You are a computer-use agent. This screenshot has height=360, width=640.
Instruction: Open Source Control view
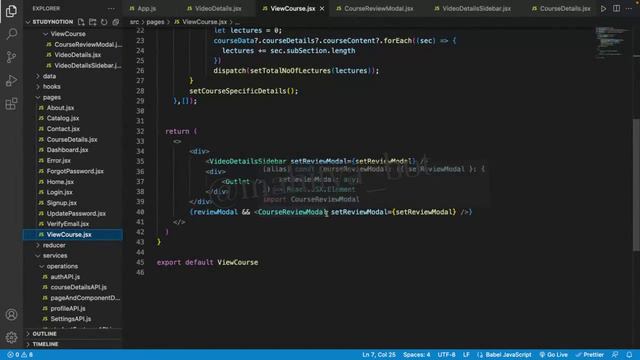click(x=11, y=57)
